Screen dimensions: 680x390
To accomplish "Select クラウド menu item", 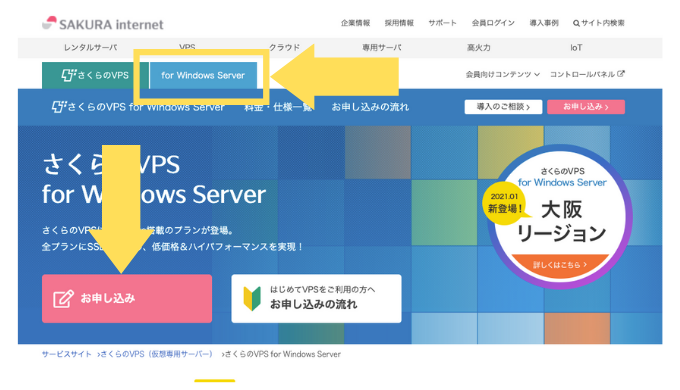I will click(284, 48).
